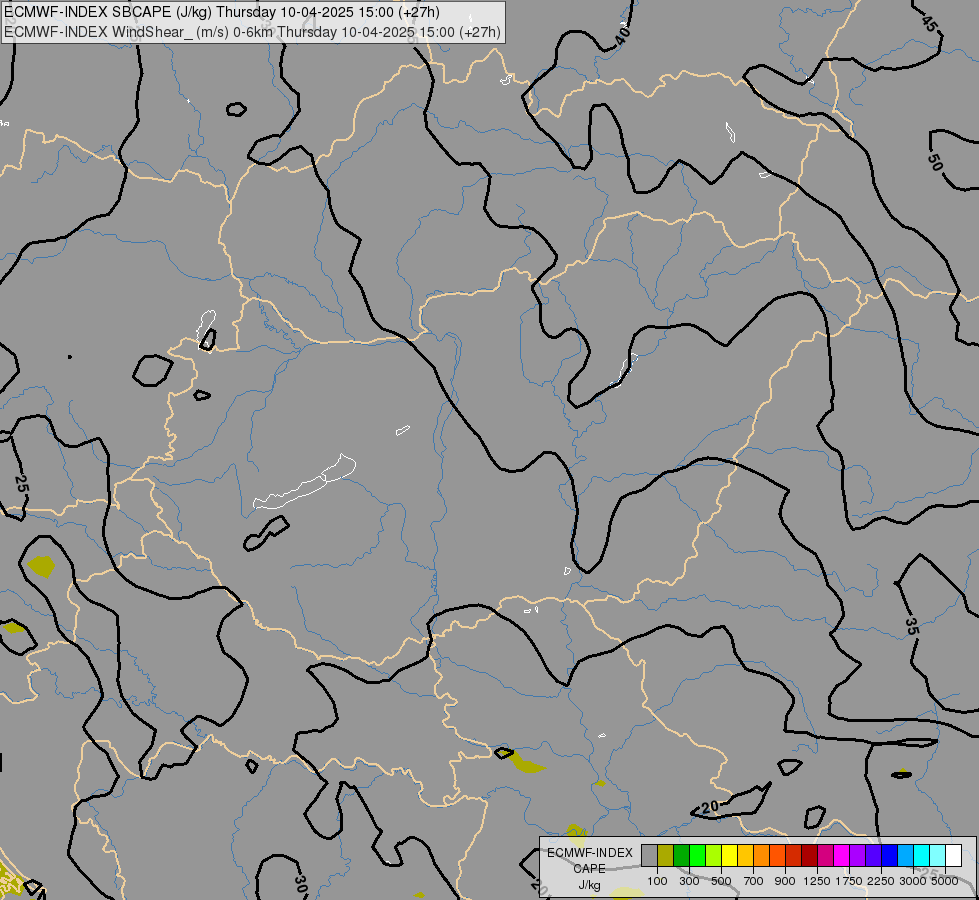979x900 pixels.
Task: Pick the white legend swatch
Action: (953, 856)
